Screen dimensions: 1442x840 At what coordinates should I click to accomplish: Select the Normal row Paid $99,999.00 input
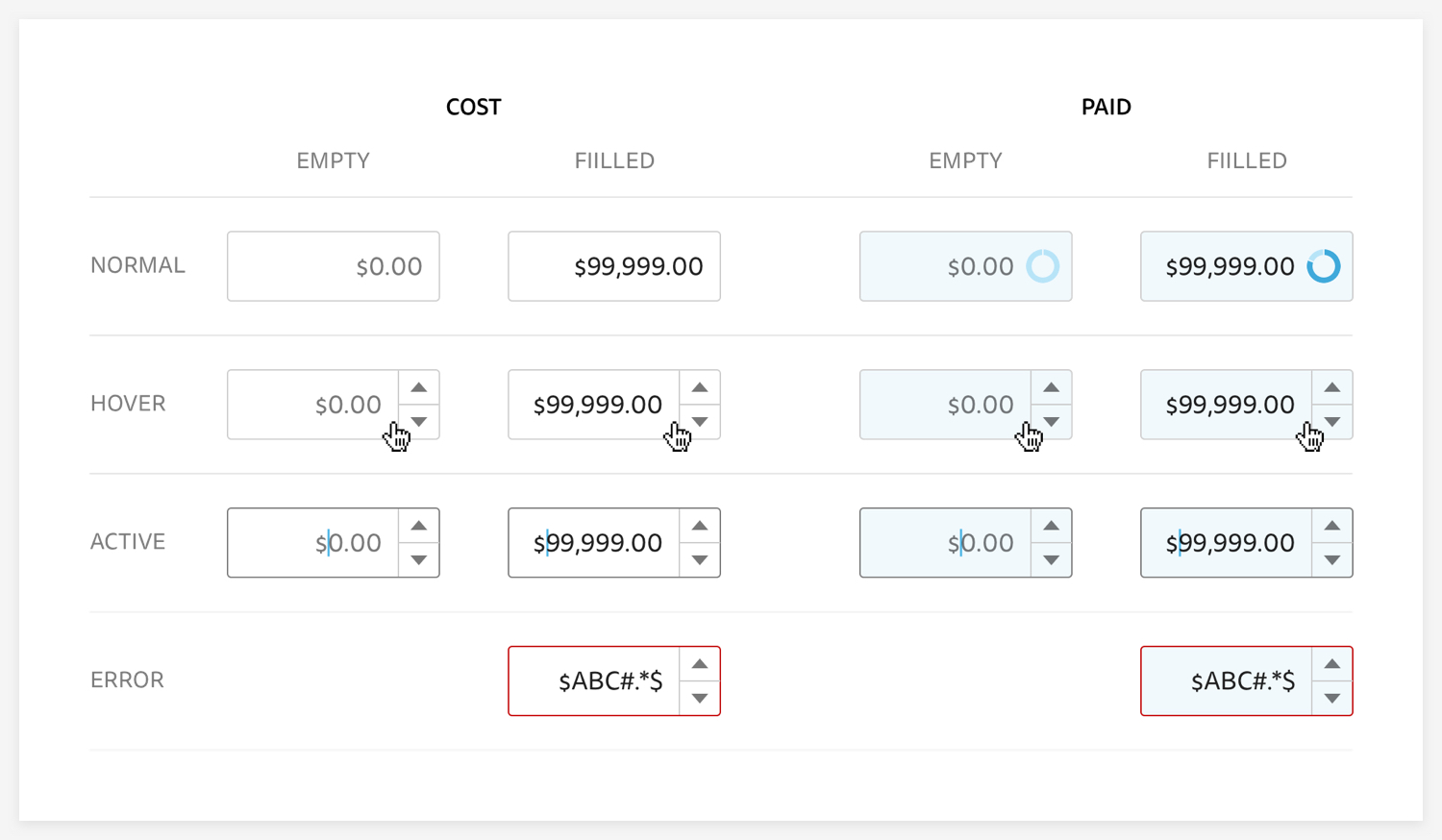1247,266
